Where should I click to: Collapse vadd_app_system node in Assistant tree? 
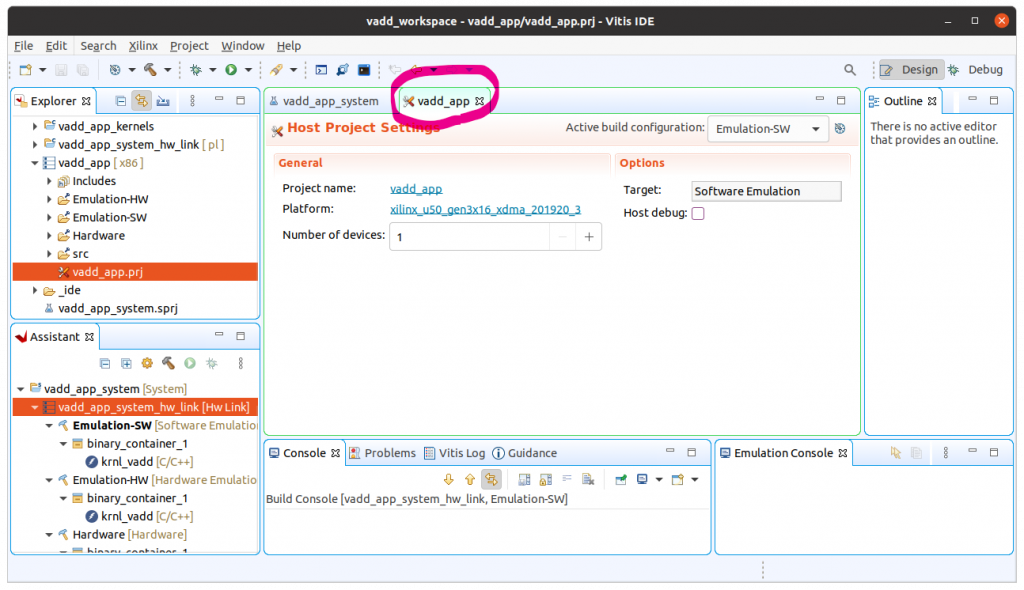click(22, 389)
